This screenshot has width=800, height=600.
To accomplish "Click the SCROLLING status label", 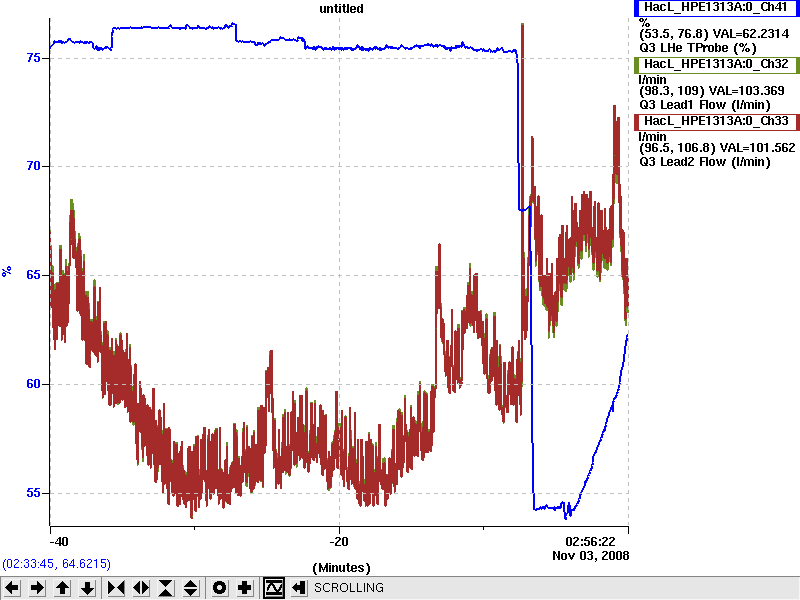I will 348,588.
